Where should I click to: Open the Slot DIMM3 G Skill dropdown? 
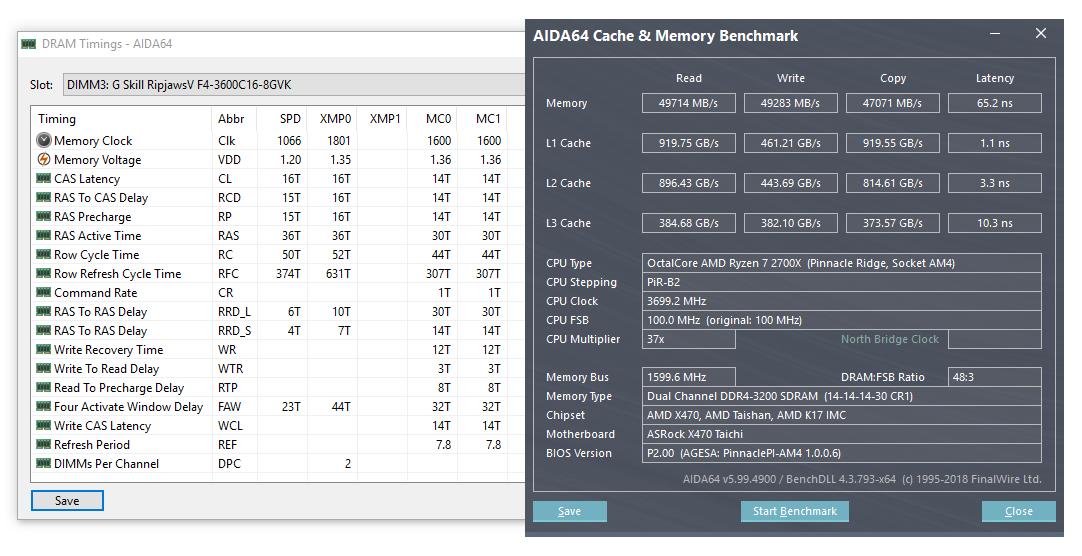(x=294, y=85)
